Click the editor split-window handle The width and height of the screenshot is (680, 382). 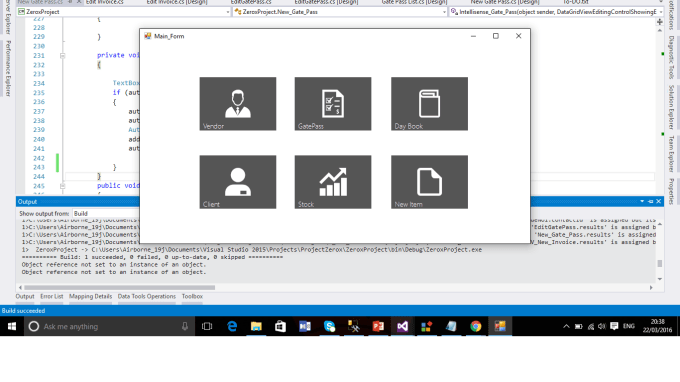click(x=660, y=22)
